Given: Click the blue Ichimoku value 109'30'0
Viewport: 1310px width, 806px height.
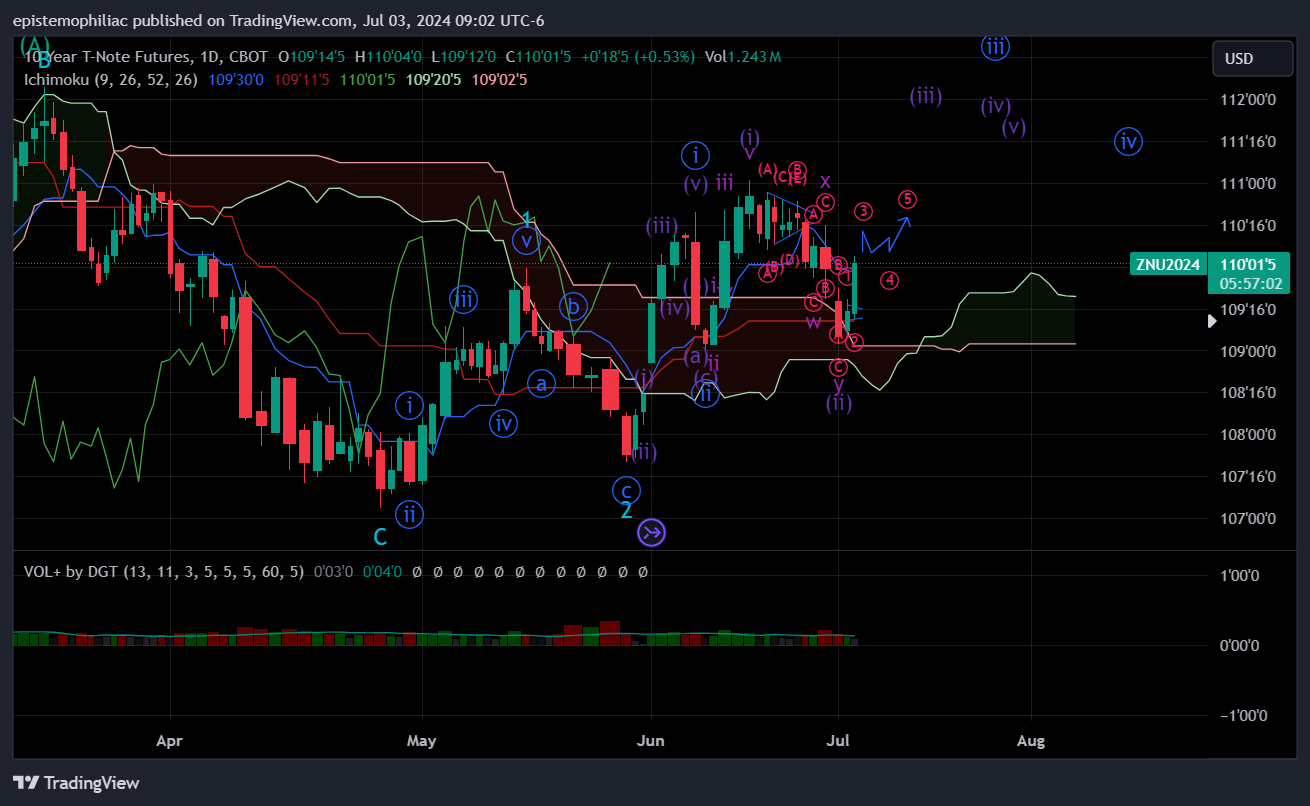Looking at the screenshot, I should coord(236,79).
